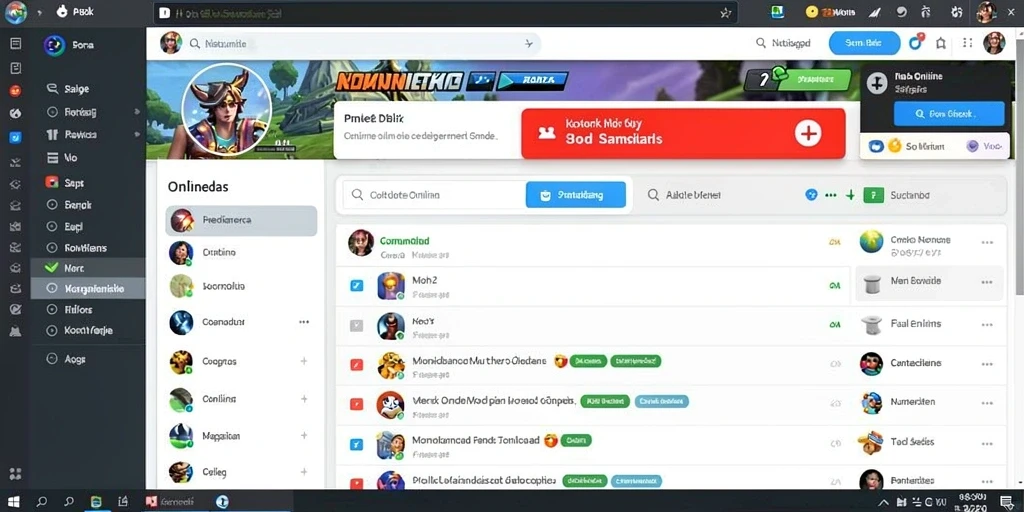The height and width of the screenshot is (512, 1024).
Task: Click the plus circle beside Rab Oniiine
Action: click(x=876, y=82)
